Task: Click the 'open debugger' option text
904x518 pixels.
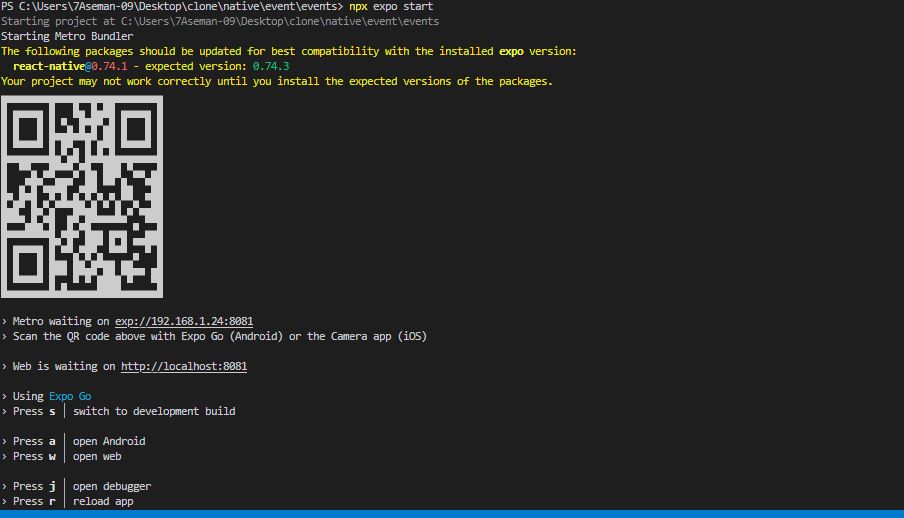Action: (112, 486)
